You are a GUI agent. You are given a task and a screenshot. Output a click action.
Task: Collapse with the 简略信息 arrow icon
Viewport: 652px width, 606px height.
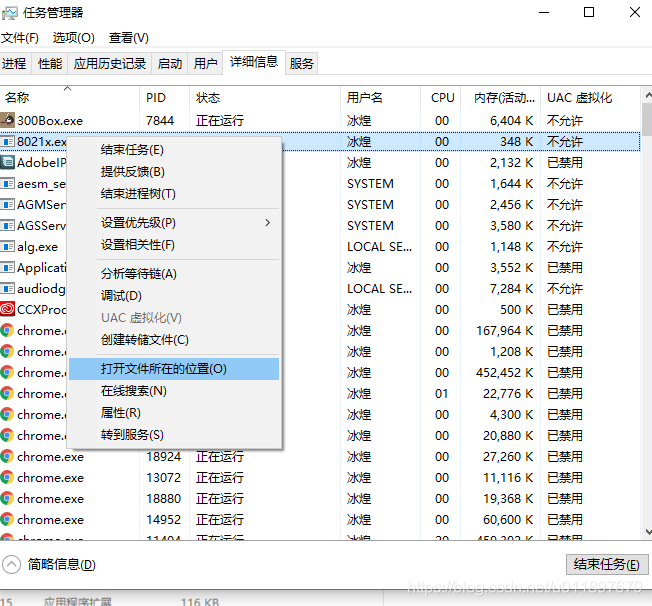point(11,564)
